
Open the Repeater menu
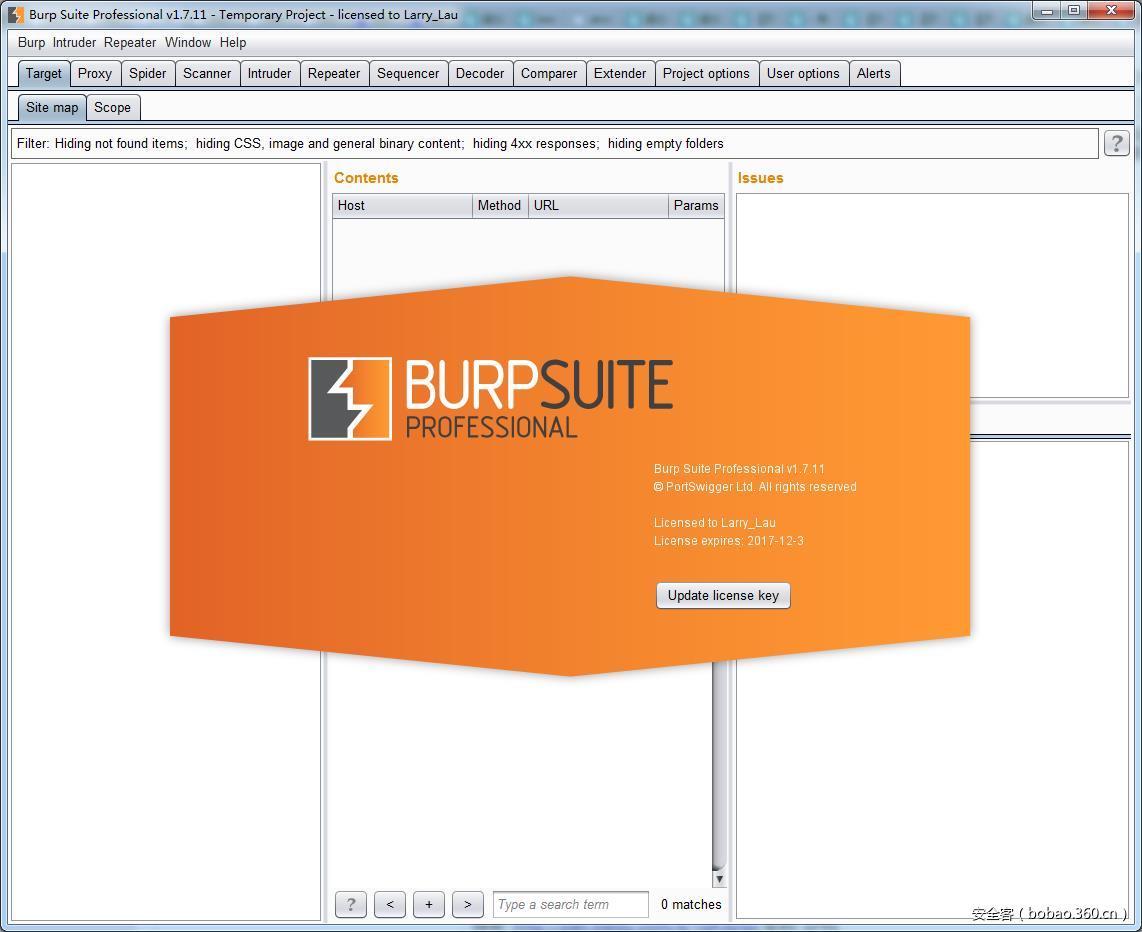tap(130, 42)
